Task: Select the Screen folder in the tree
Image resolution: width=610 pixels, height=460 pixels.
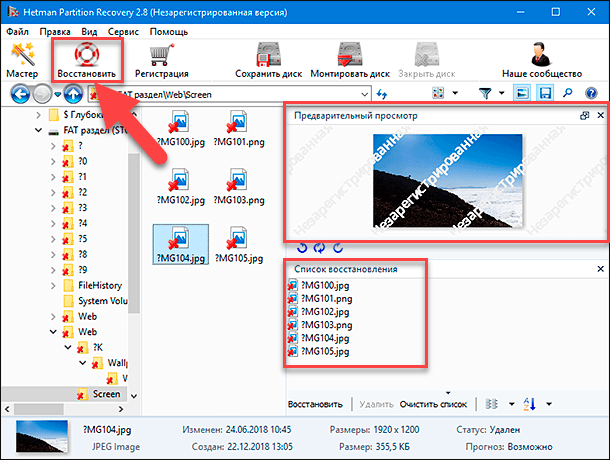Action: point(99,394)
